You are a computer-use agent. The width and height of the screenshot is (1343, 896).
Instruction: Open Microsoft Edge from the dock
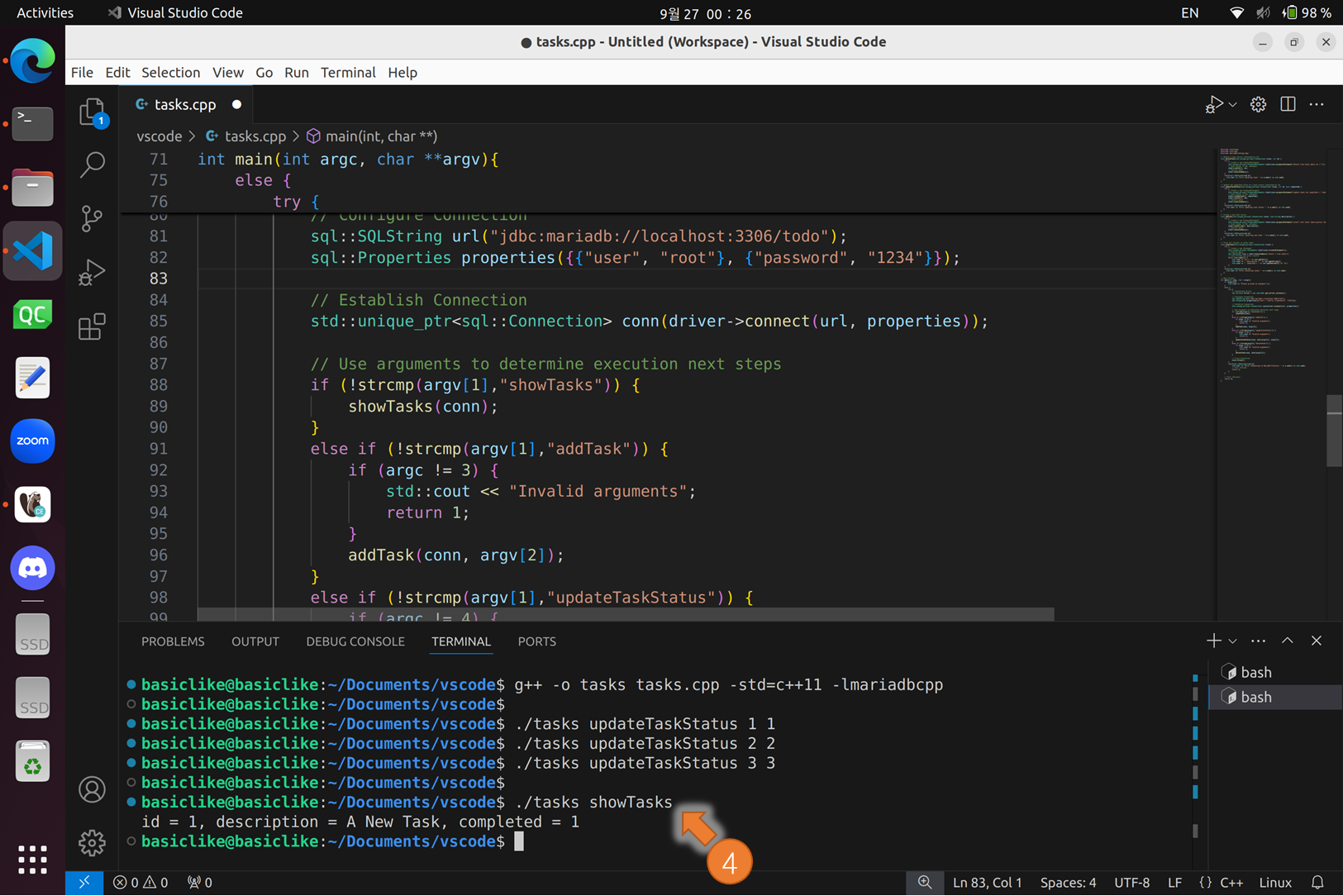[x=32, y=60]
